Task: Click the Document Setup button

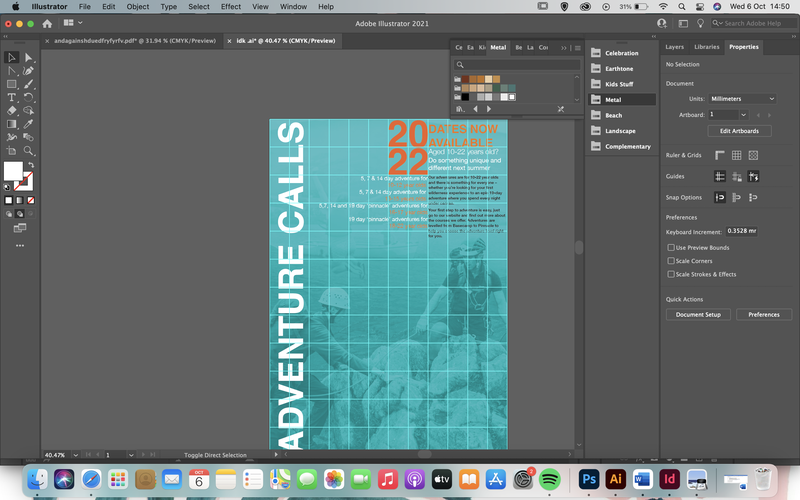Action: coord(698,315)
